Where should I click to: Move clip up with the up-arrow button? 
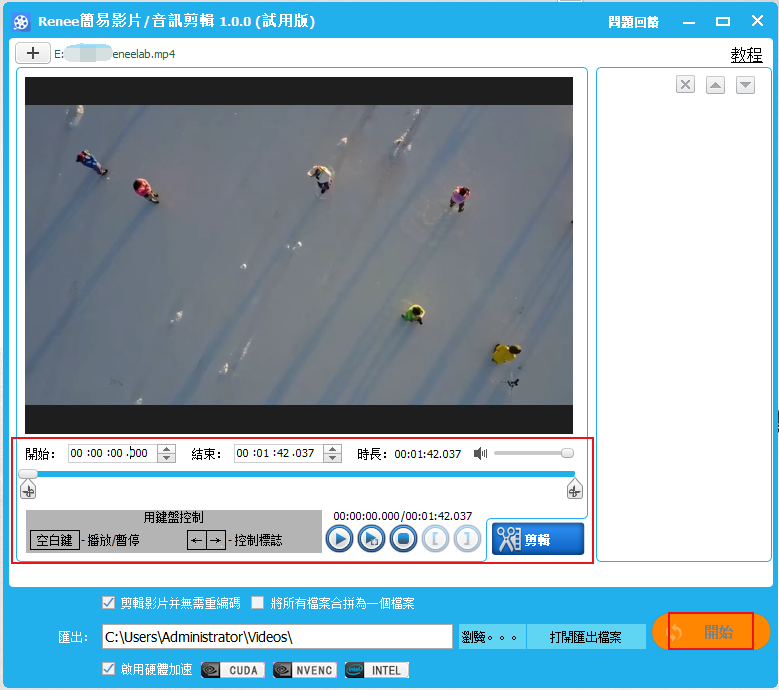[715, 84]
